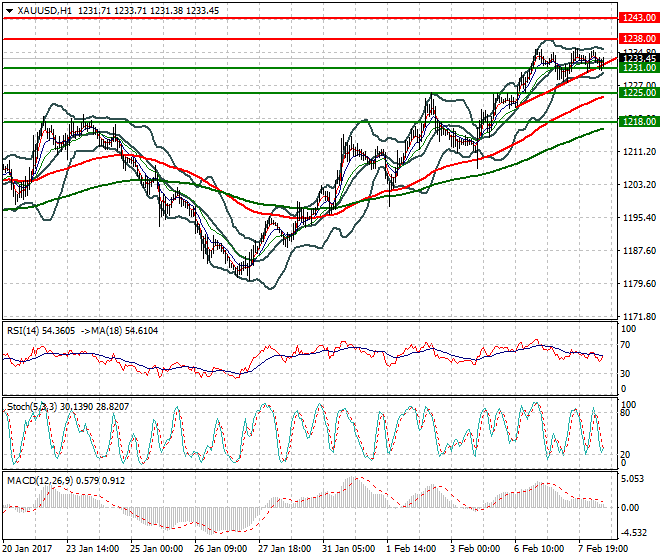Select the 26 Jan 09:00 time label
The height and width of the screenshot is (560, 660).
click(x=221, y=549)
